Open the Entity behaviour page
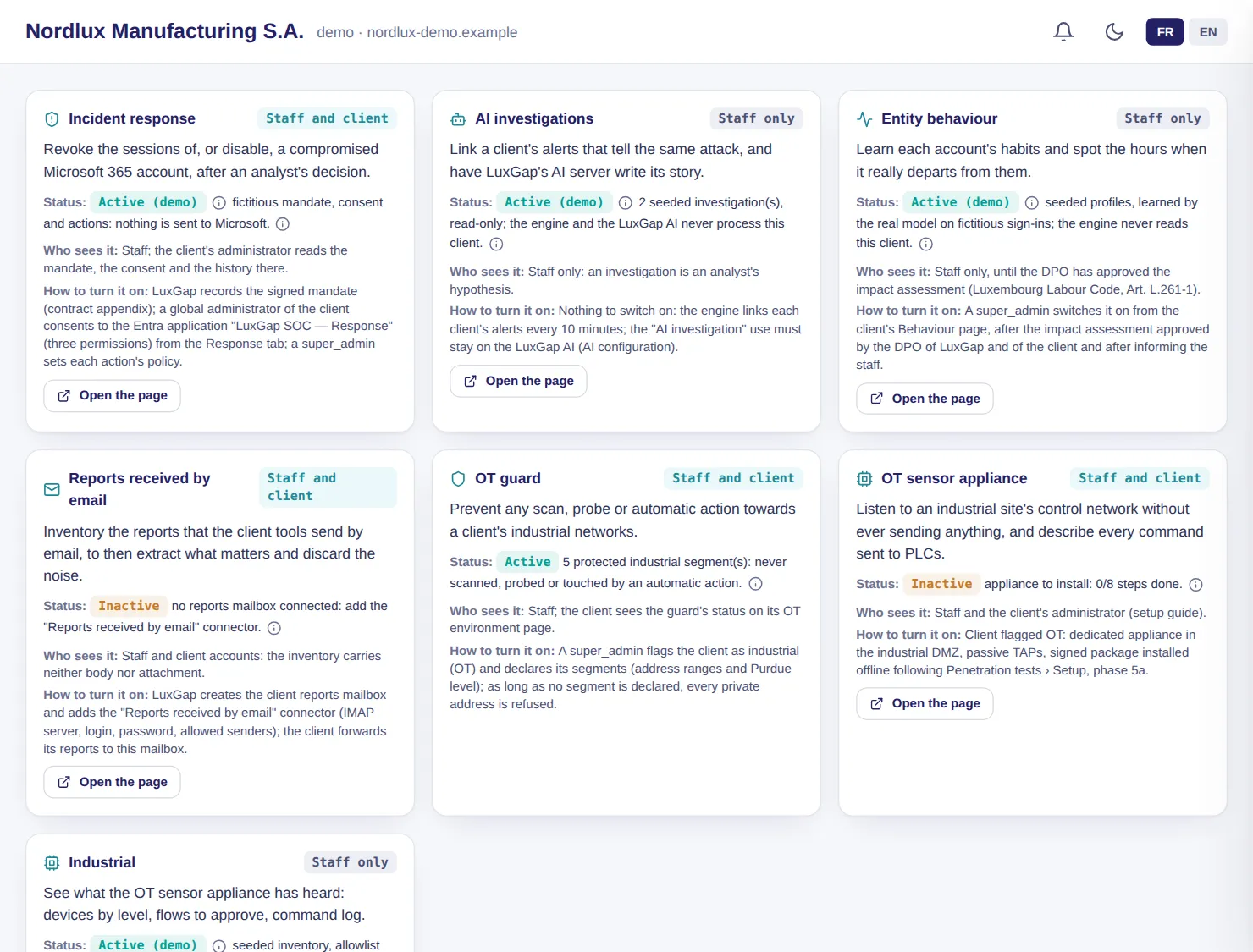Image resolution: width=1253 pixels, height=952 pixels. tap(925, 399)
